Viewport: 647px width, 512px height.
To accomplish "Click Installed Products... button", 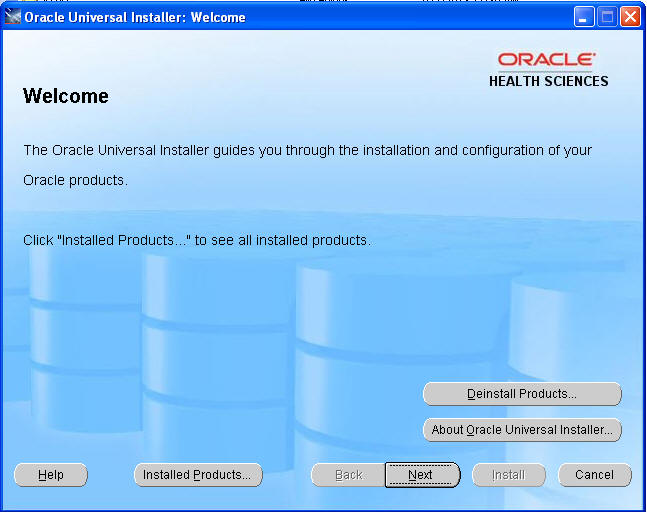I will coord(198,475).
